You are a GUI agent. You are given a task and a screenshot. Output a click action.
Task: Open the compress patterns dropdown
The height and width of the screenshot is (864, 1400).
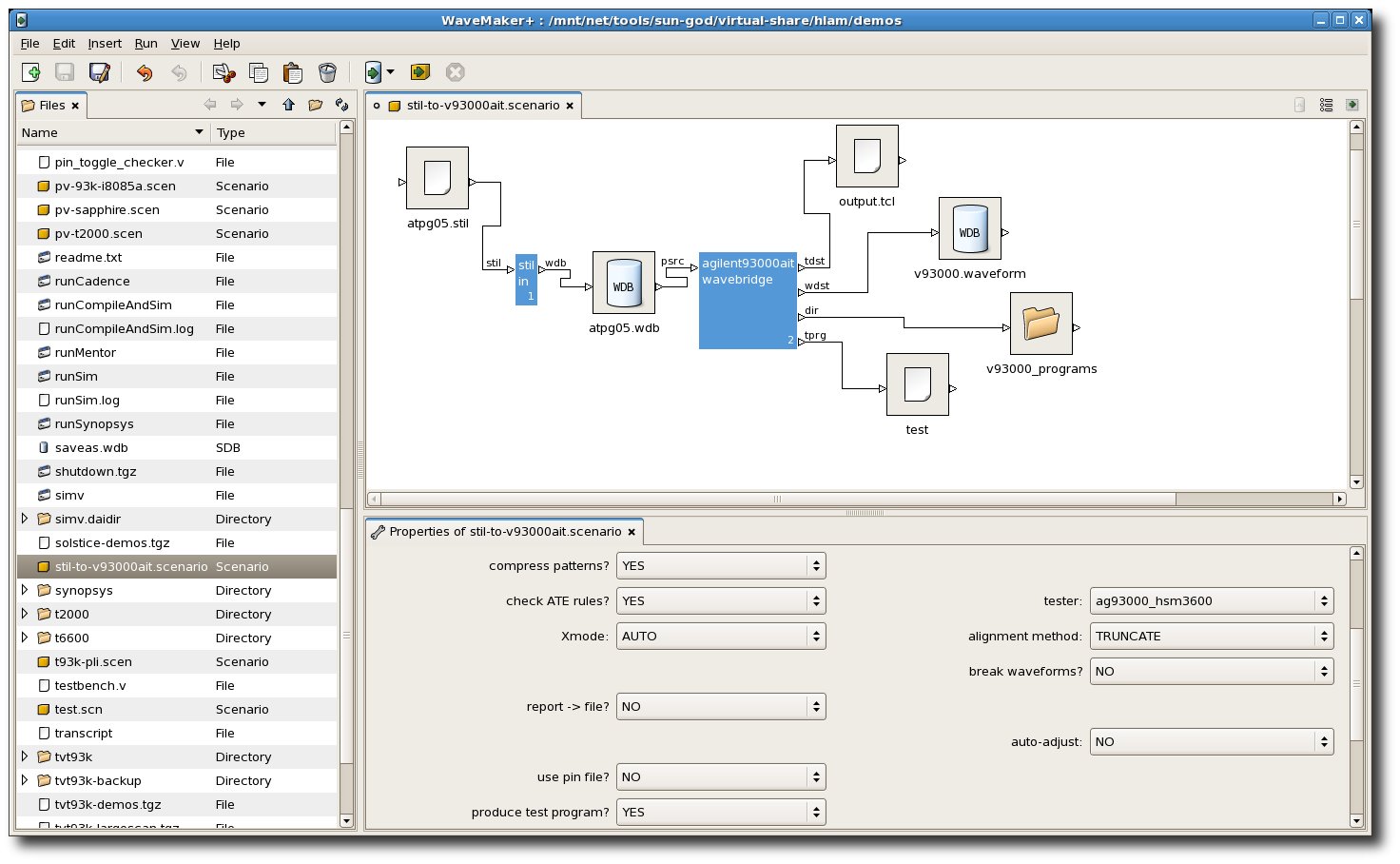[720, 565]
